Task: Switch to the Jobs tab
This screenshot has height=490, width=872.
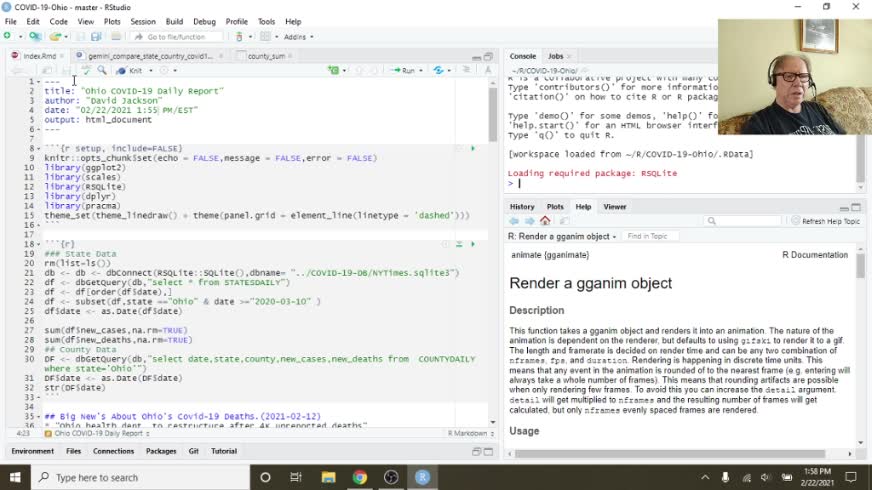Action: [x=556, y=56]
